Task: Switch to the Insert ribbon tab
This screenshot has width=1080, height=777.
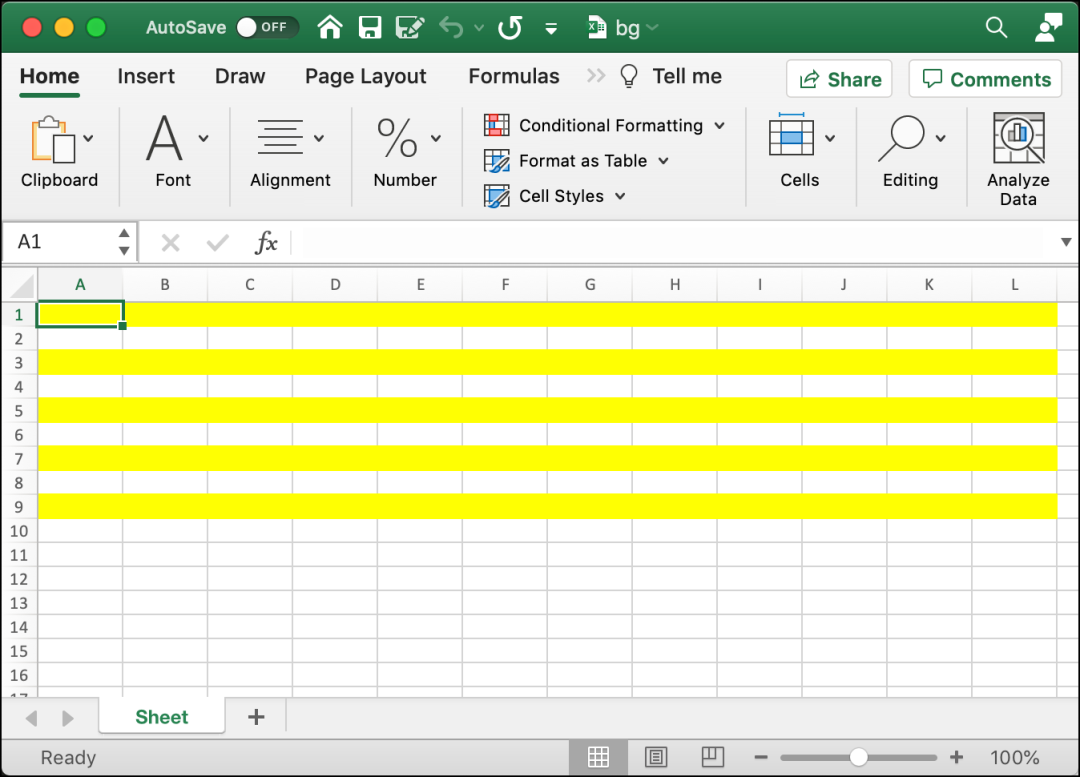Action: point(146,76)
